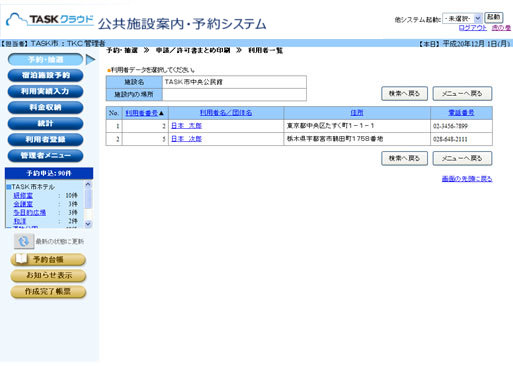Click 利用者一覧 in the breadcrumb
Viewport: 513px width, 366px height.
pyautogui.click(x=266, y=51)
